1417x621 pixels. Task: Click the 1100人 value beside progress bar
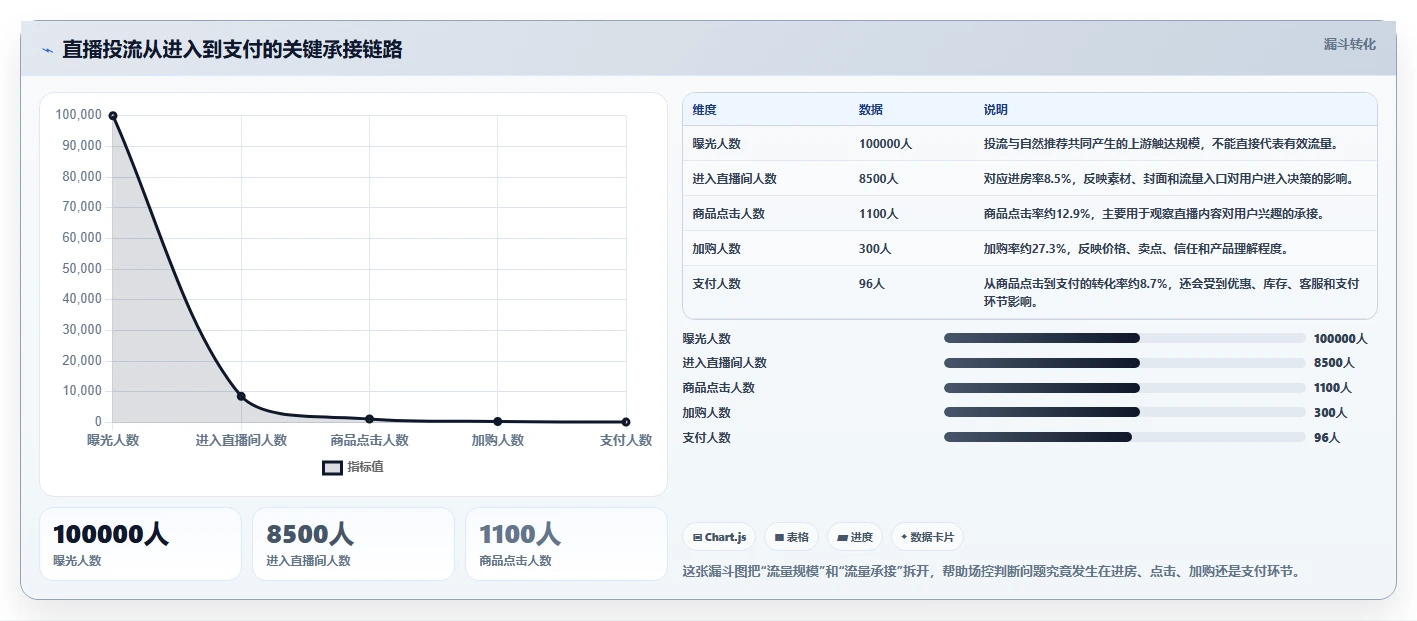[x=1333, y=388]
